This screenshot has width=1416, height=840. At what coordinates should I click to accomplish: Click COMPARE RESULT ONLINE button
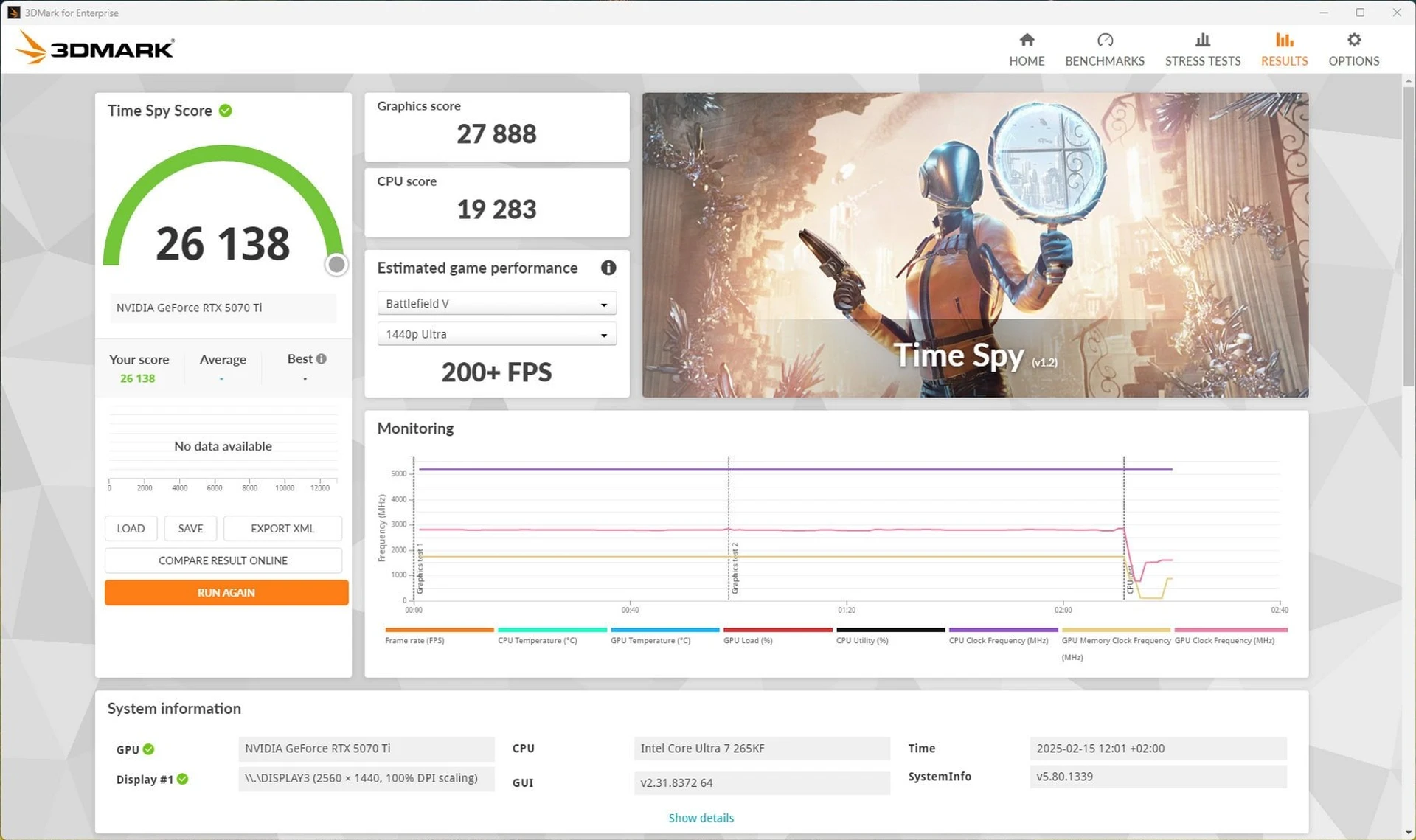pyautogui.click(x=223, y=560)
